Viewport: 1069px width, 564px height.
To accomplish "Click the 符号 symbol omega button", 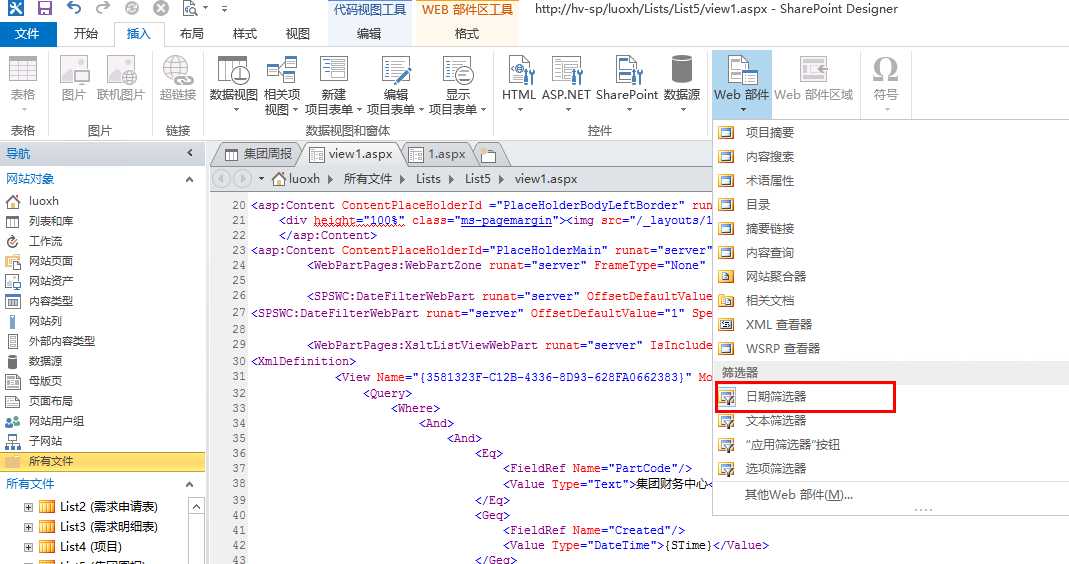I will pyautogui.click(x=886, y=85).
